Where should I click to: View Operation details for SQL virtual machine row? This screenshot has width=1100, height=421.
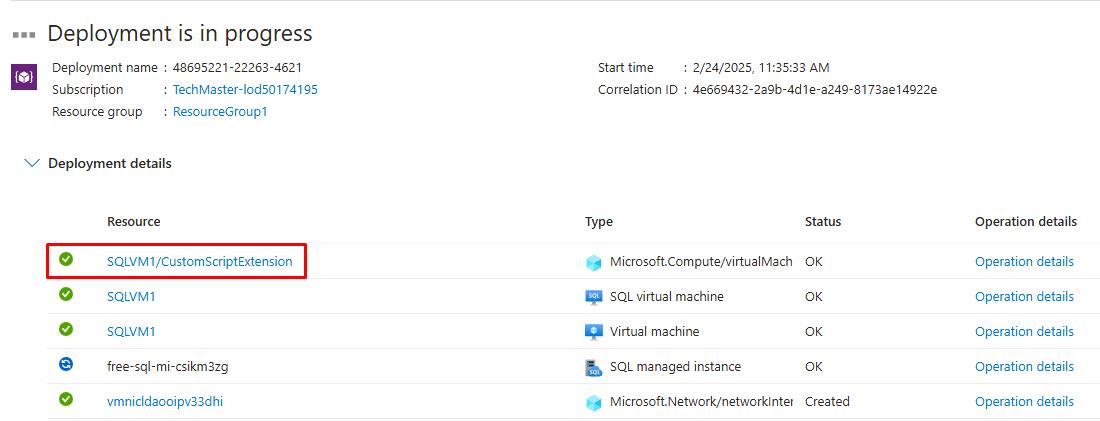tap(1024, 296)
